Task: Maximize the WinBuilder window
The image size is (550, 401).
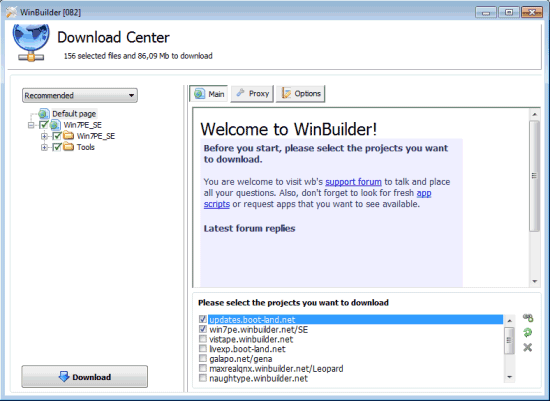Action: (509, 12)
